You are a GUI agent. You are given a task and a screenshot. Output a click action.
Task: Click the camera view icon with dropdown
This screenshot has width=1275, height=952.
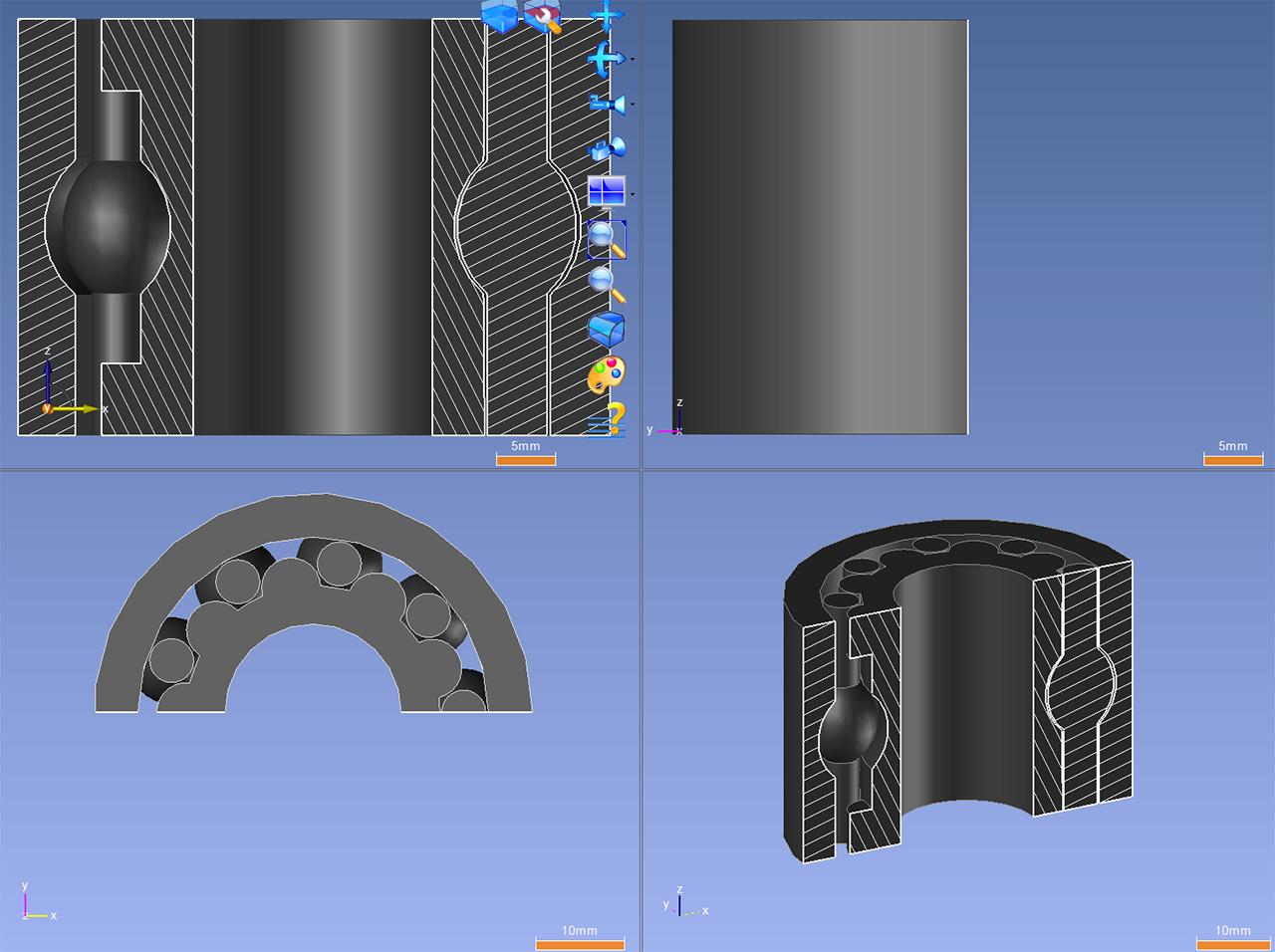click(x=607, y=104)
